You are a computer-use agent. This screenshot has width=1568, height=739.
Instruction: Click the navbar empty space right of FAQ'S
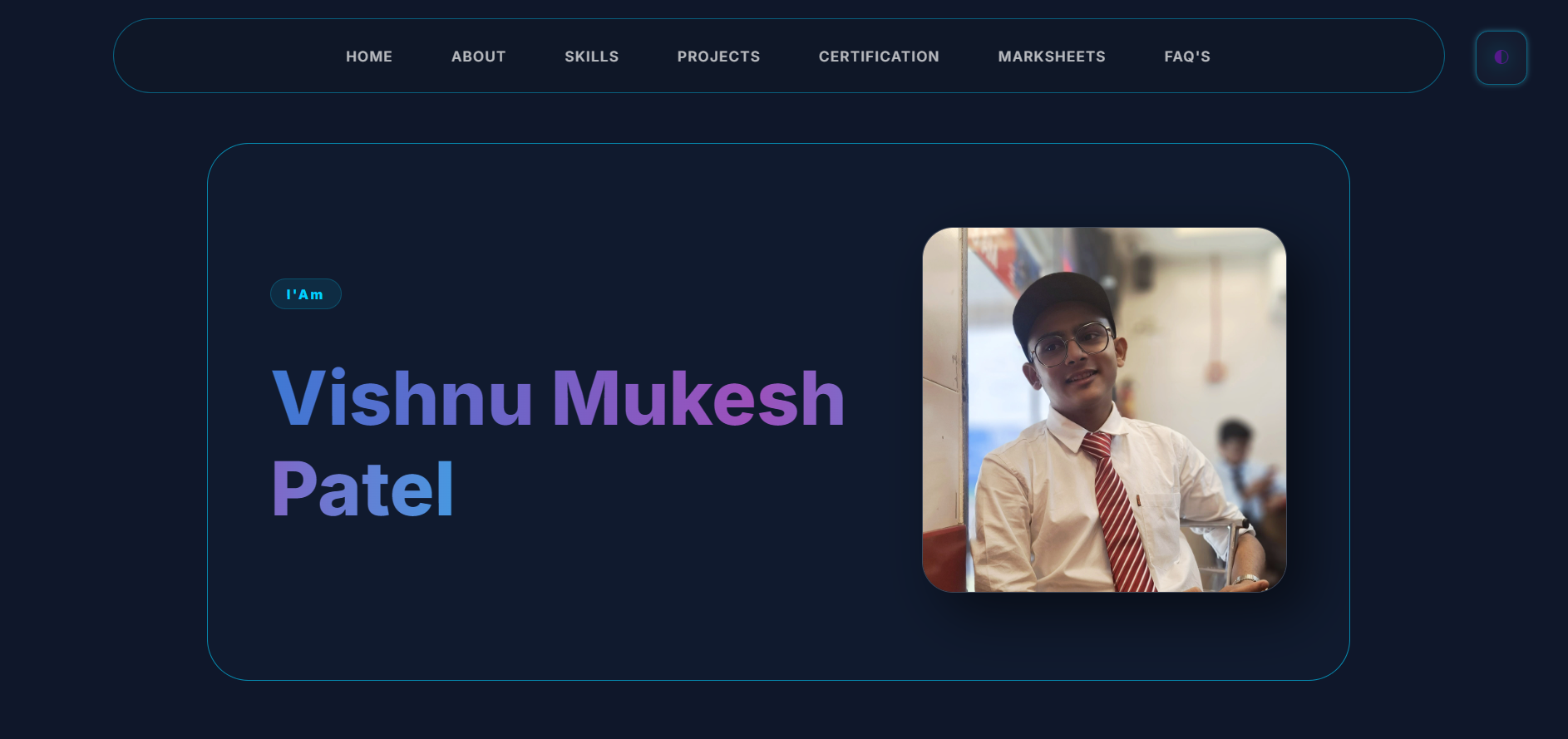(x=1326, y=57)
